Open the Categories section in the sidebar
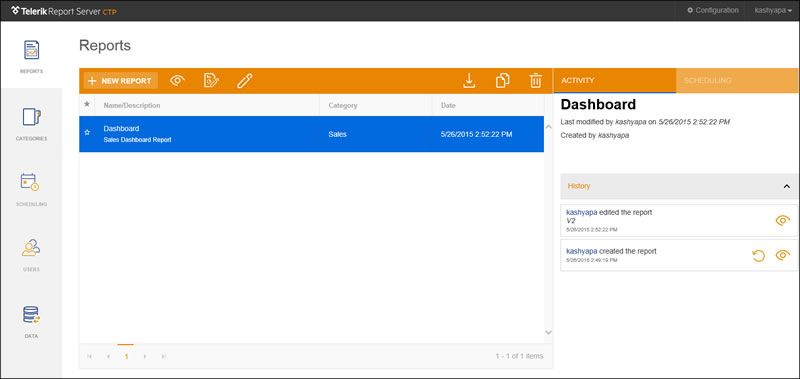Image resolution: width=800 pixels, height=379 pixels. click(31, 124)
